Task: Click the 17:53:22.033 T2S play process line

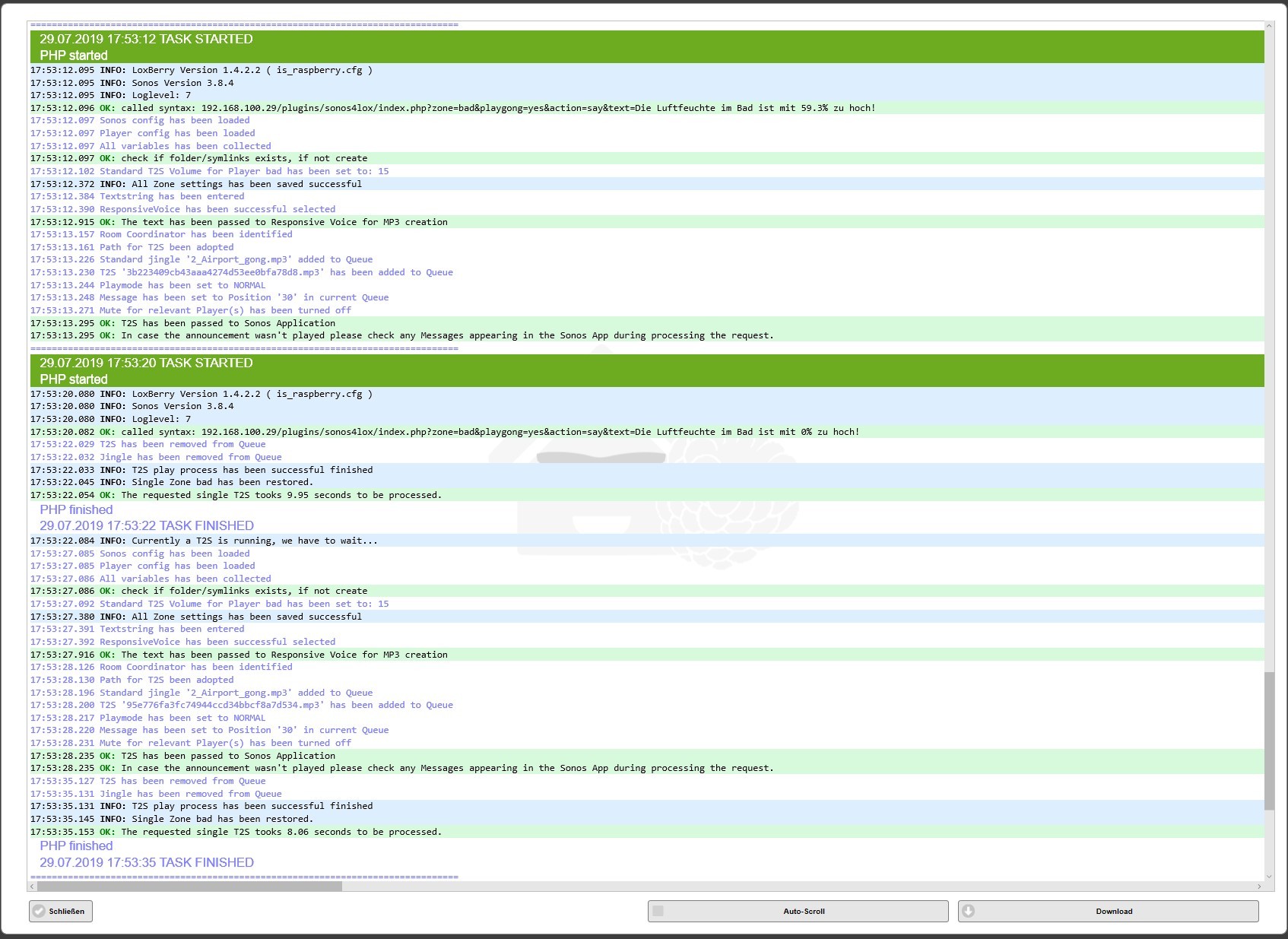Action: point(647,470)
